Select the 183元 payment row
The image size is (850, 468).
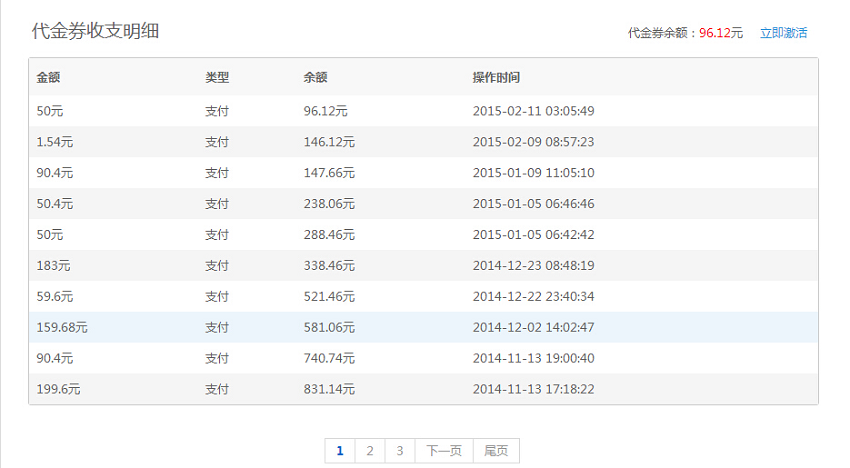pos(423,266)
